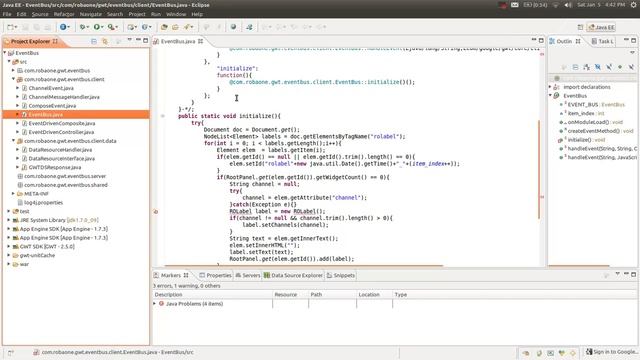The width and height of the screenshot is (640, 360).
Task: Toggle Hide Local Types in Outline toolbar
Action: point(631,67)
